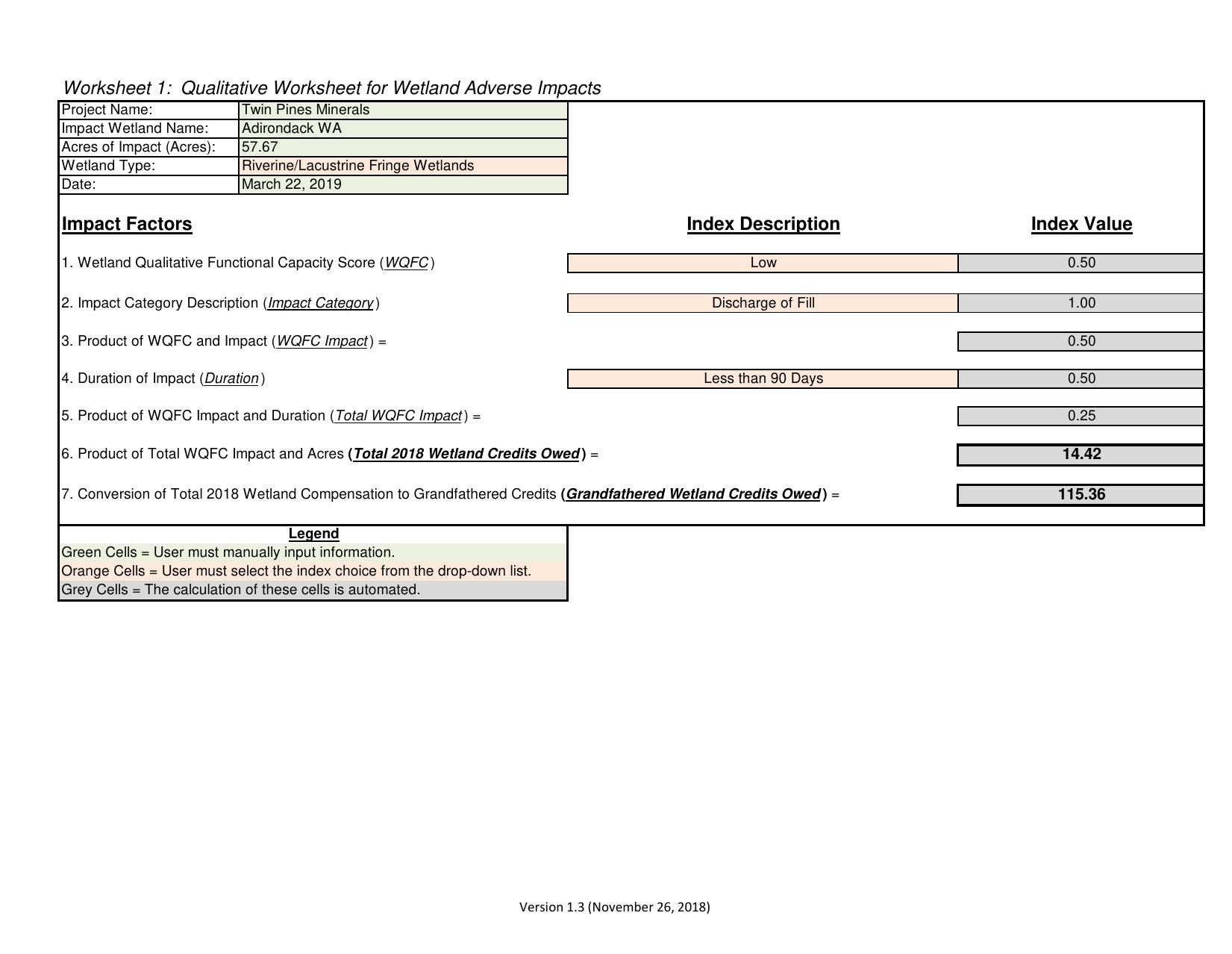Open Impact Category dropdown 'Discharge of Fill'
This screenshot has height=954, width=1232.
click(763, 303)
